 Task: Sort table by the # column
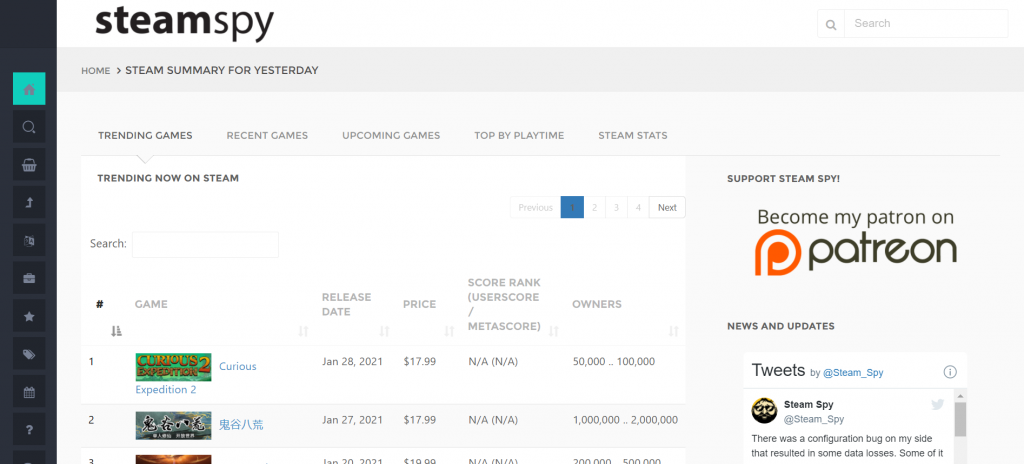[x=116, y=331]
